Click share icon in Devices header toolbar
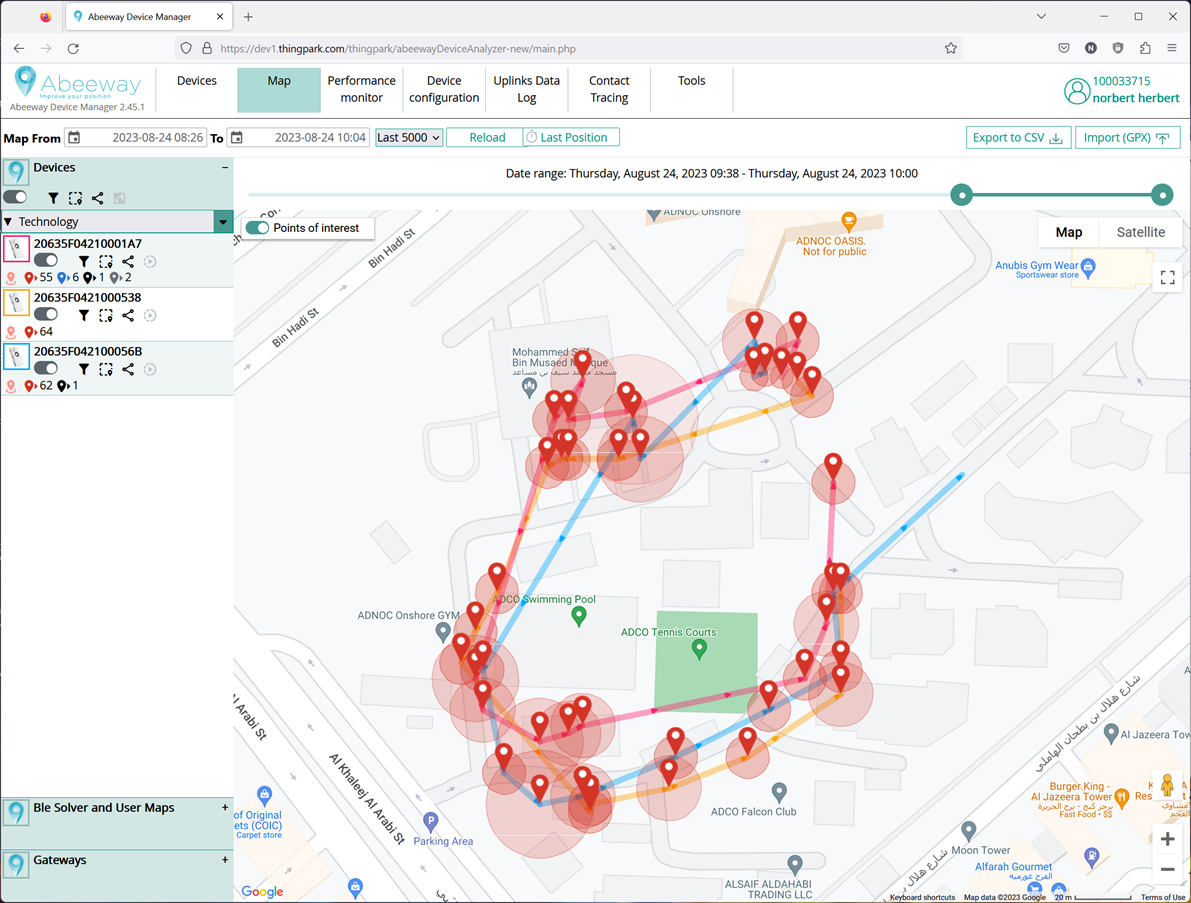Image resolution: width=1191 pixels, height=903 pixels. tap(97, 198)
